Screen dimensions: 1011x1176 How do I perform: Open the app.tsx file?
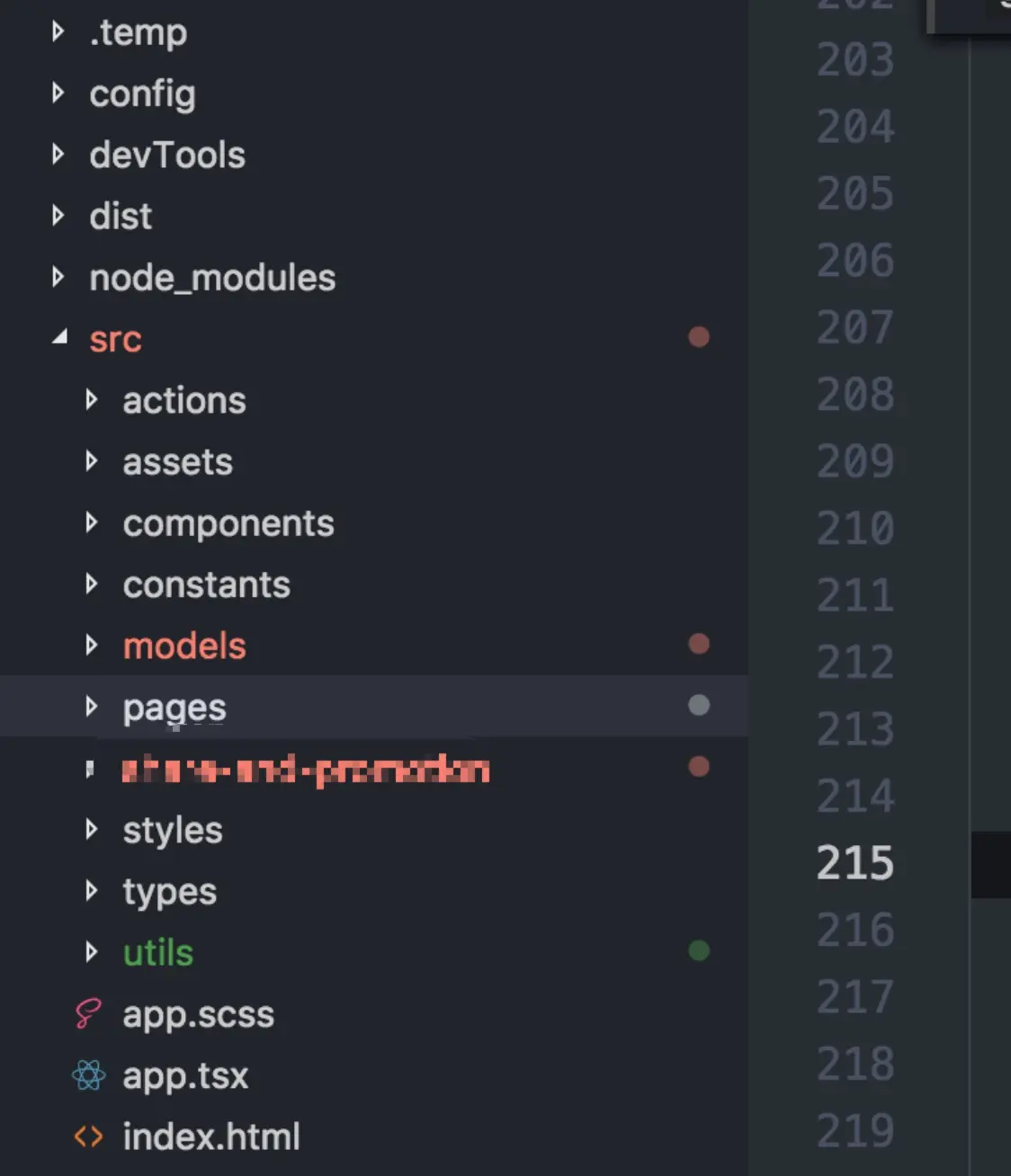tap(185, 1075)
